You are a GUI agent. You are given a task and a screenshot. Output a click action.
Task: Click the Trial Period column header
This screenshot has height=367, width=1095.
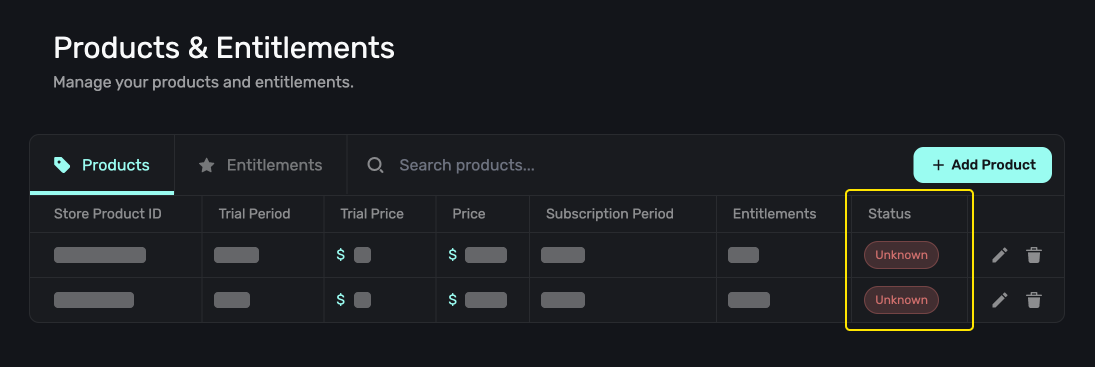point(254,214)
